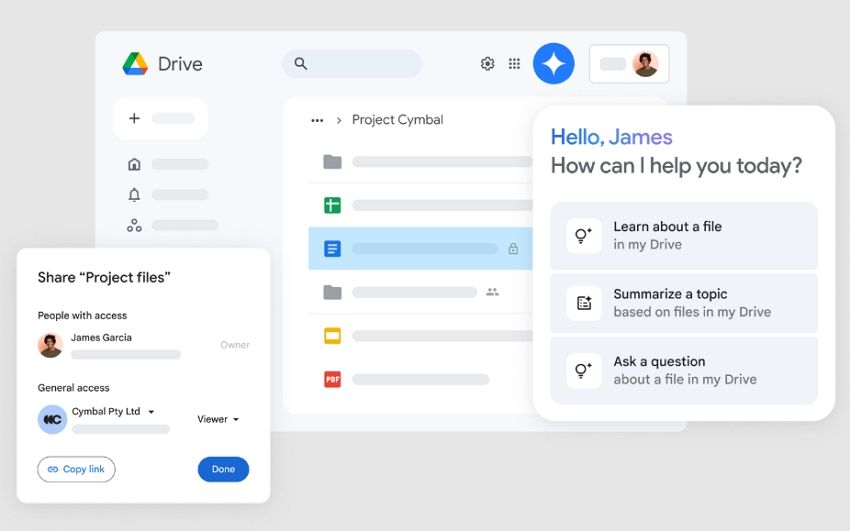Click the search magnifier icon

click(300, 64)
